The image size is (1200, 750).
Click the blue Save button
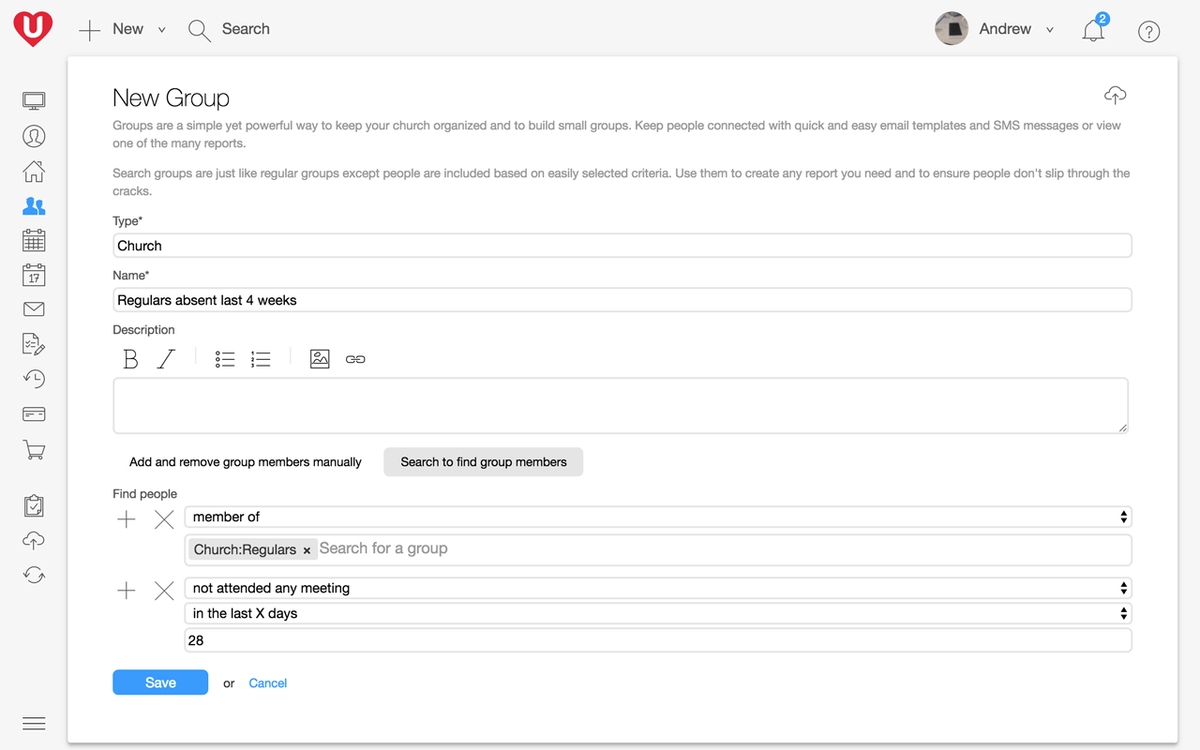[160, 683]
